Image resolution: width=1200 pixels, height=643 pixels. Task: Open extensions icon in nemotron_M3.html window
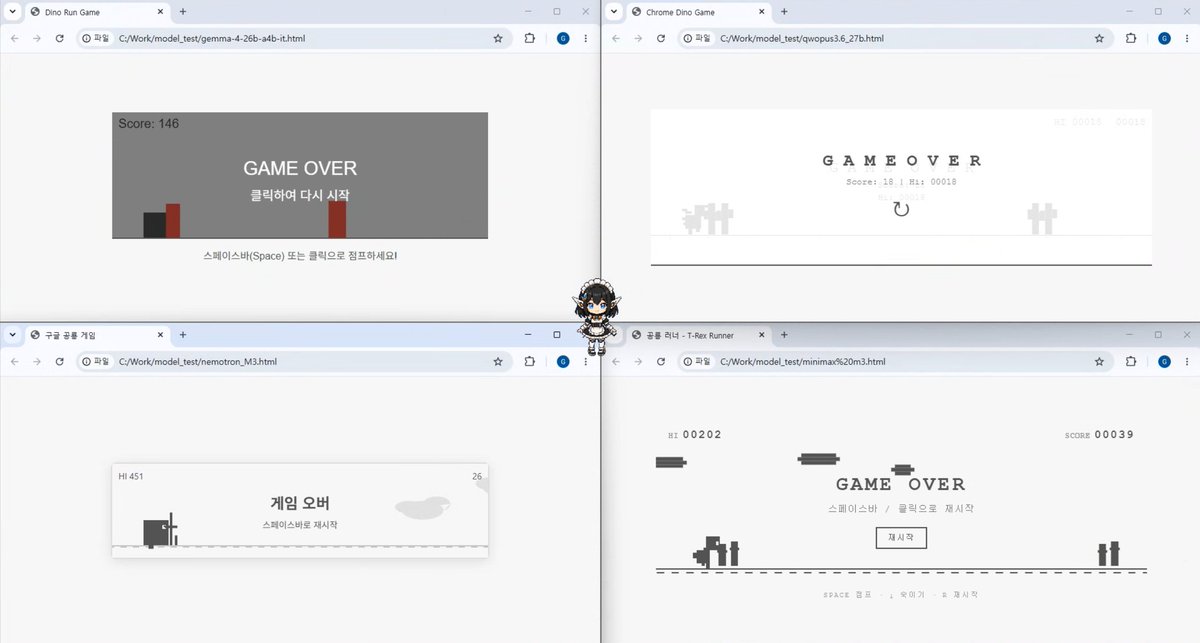click(x=530, y=361)
